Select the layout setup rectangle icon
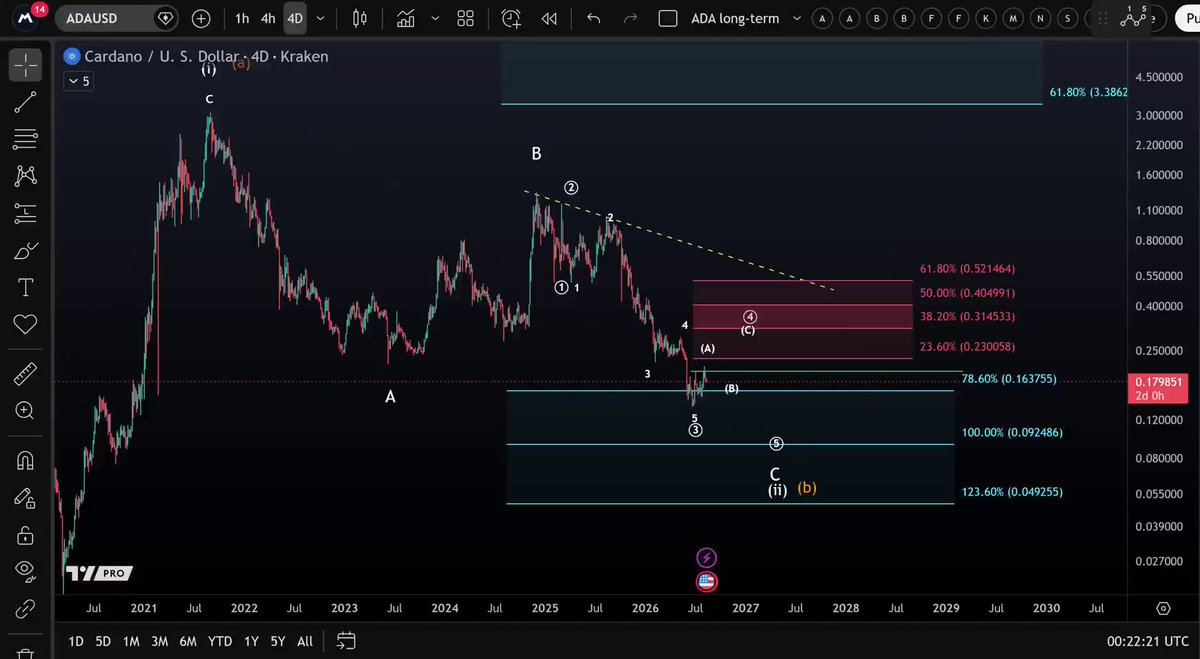 click(669, 18)
